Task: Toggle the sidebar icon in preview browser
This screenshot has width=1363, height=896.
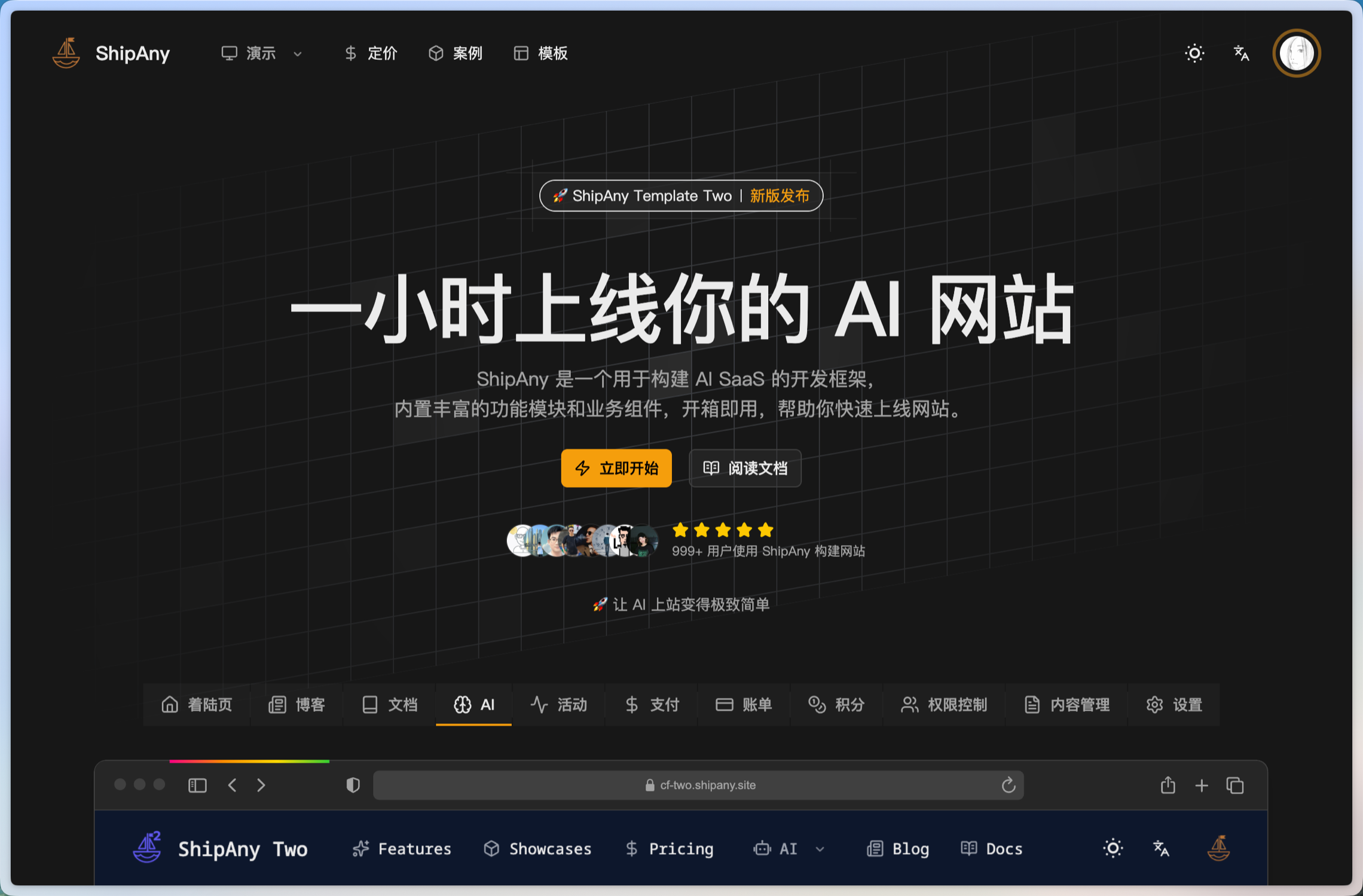Action: pyautogui.click(x=197, y=785)
